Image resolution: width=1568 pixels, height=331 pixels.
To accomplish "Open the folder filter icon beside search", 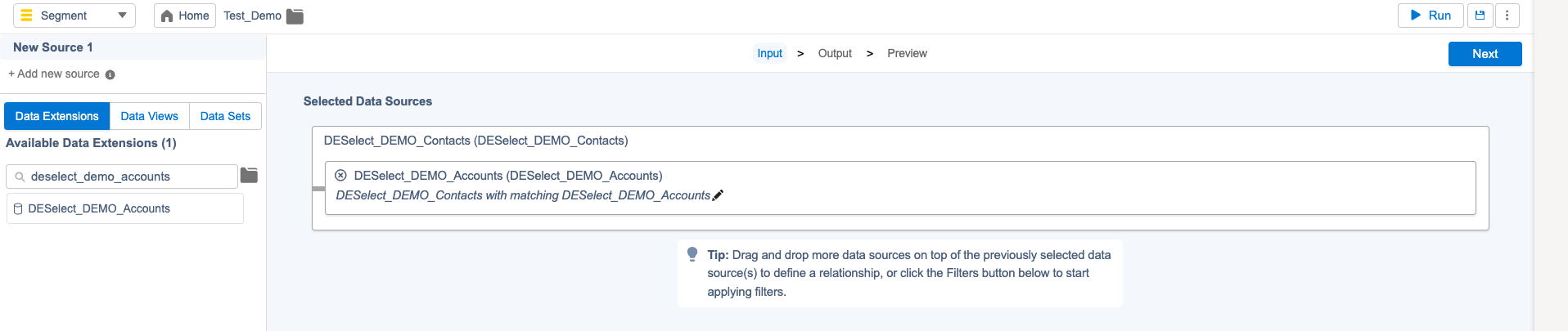I will tap(250, 176).
